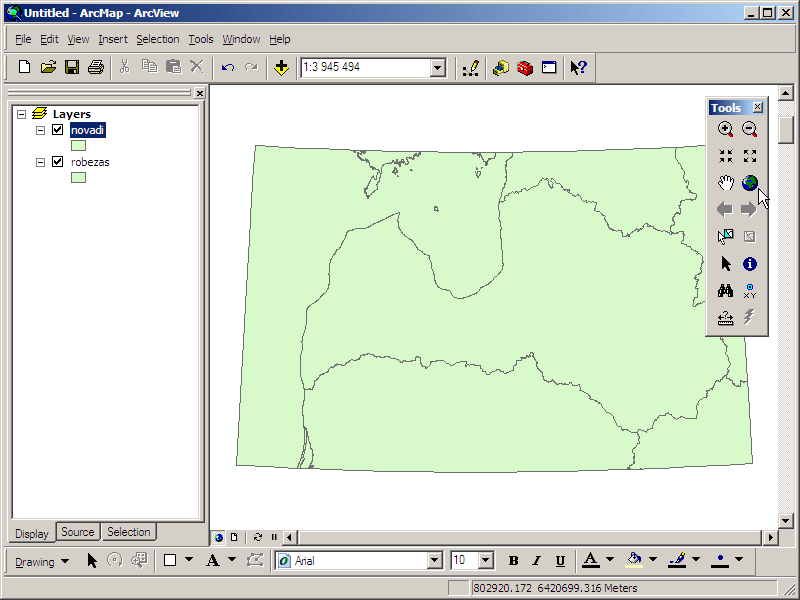Open a map document with Open icon
This screenshot has height=600, width=800.
pyautogui.click(x=48, y=67)
